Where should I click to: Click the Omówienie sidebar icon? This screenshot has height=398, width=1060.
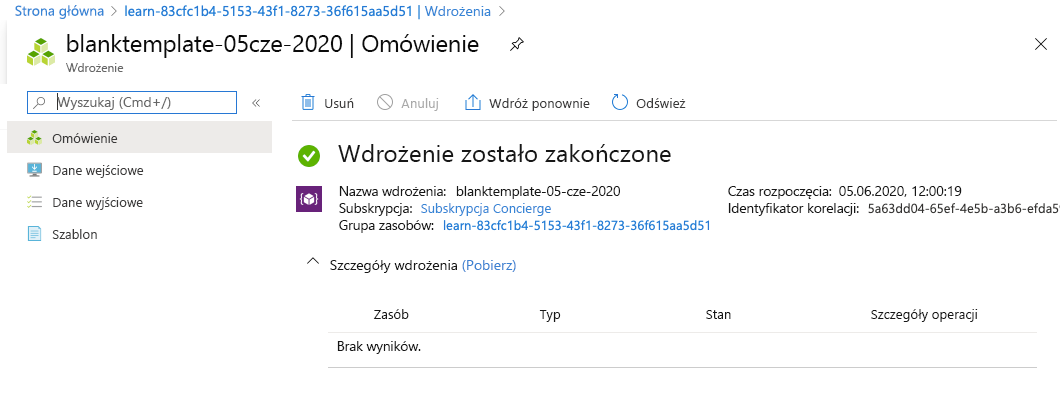(34, 138)
